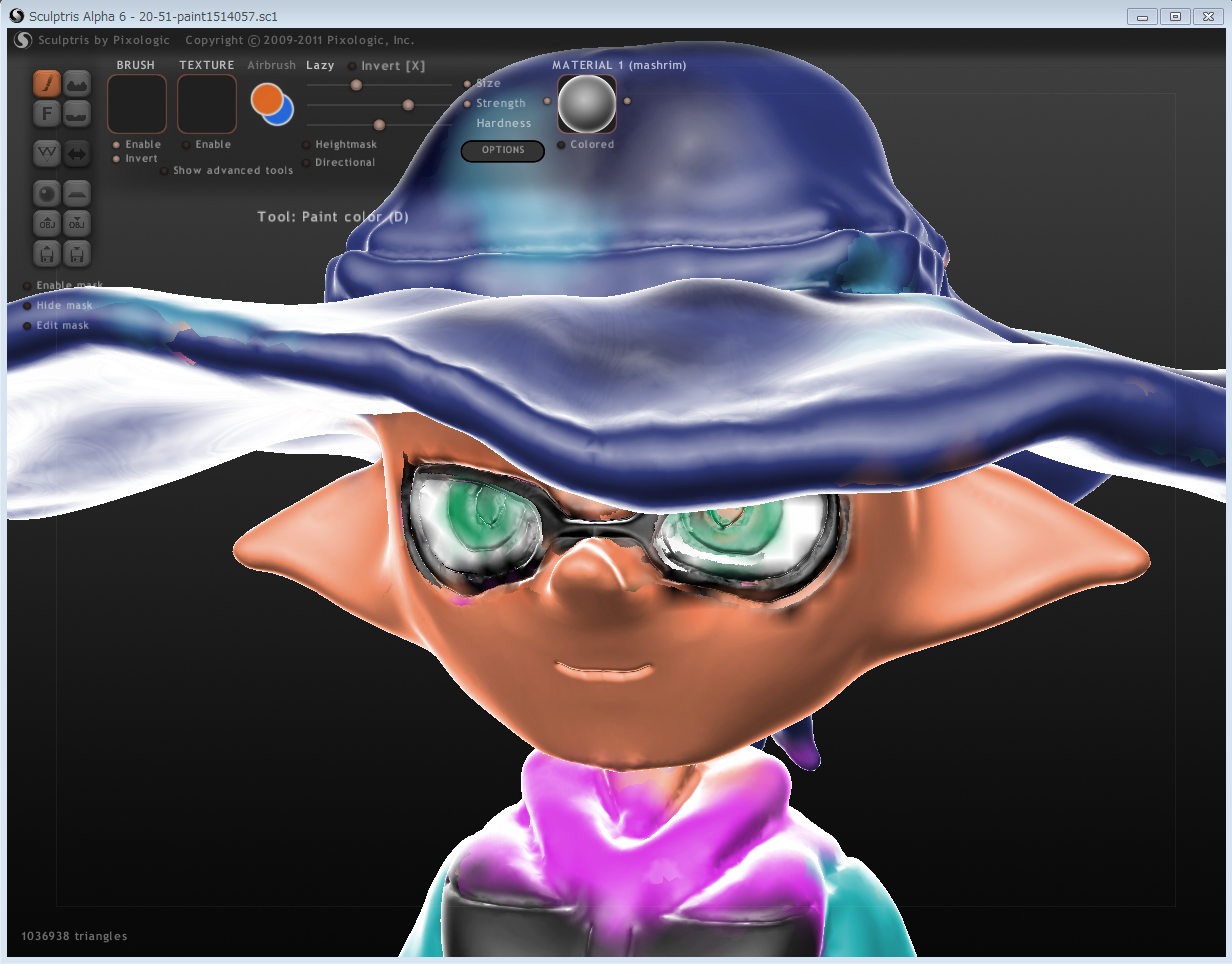The image size is (1232, 964).
Task: Click the floppy disk icon with up arrow
Action: pos(47,253)
